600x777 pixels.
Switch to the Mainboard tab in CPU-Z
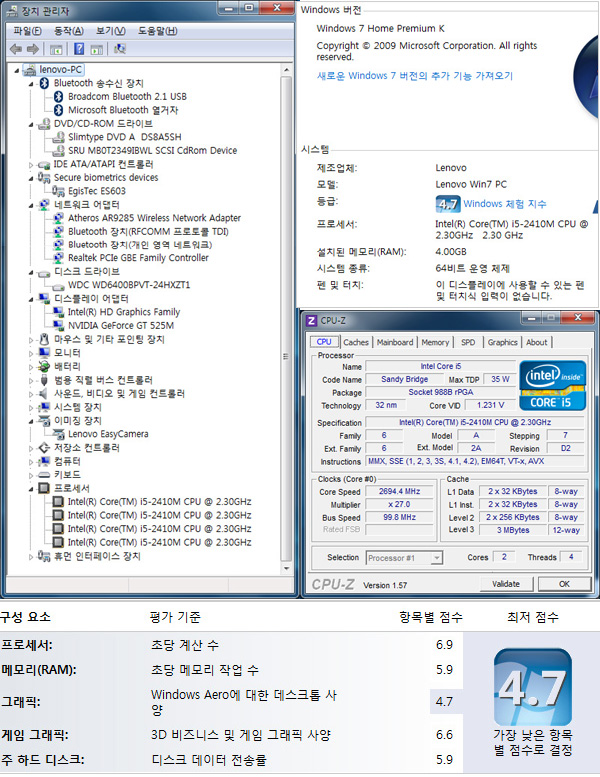[395, 342]
